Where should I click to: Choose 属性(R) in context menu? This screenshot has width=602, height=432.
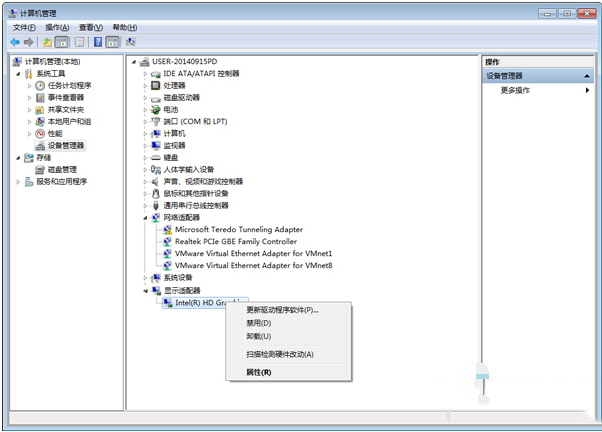click(289, 372)
